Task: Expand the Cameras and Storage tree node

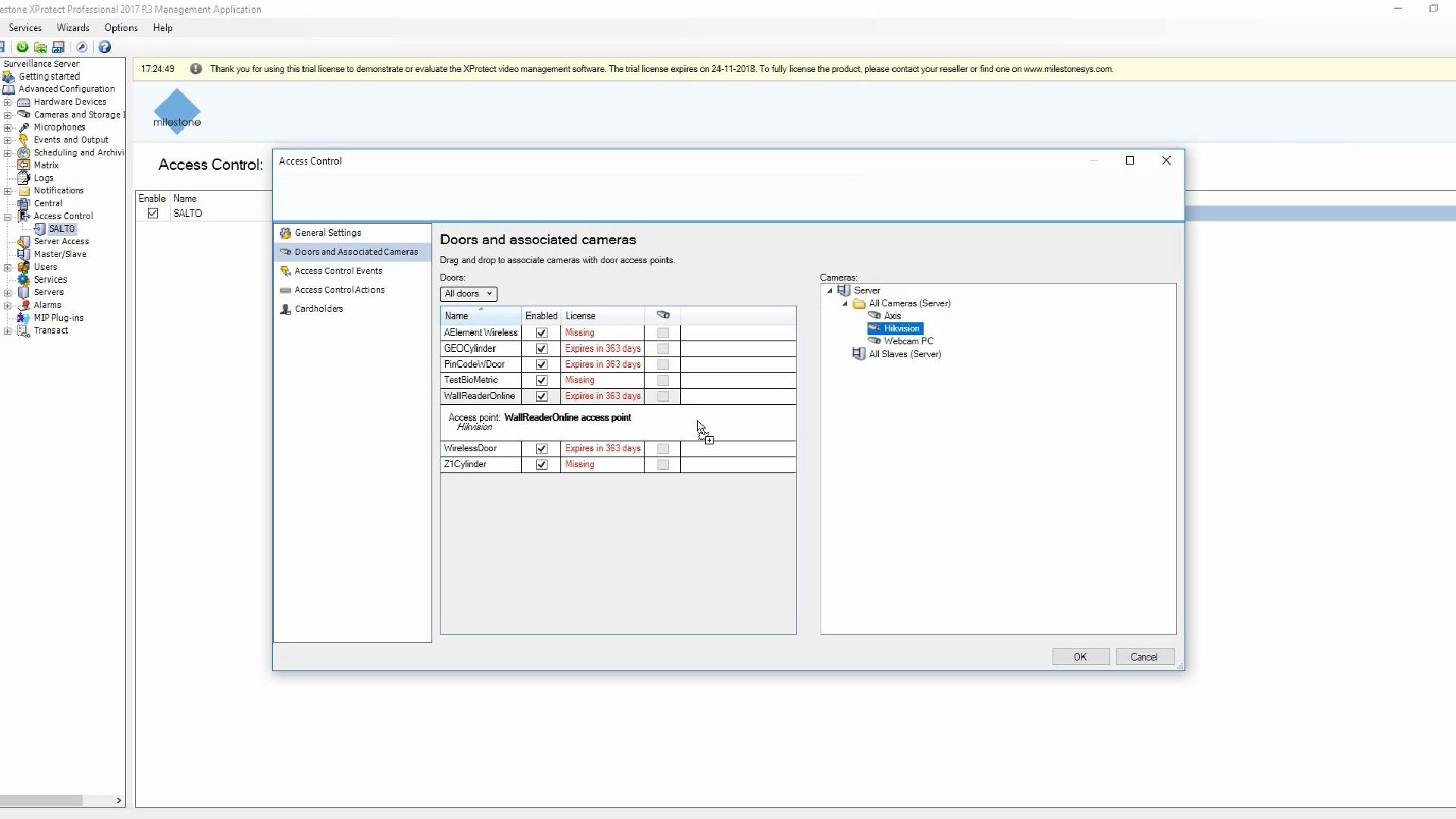Action: click(8, 115)
